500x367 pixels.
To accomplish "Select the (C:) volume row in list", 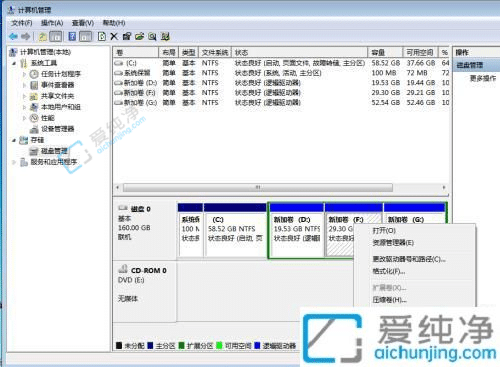I will pos(282,63).
